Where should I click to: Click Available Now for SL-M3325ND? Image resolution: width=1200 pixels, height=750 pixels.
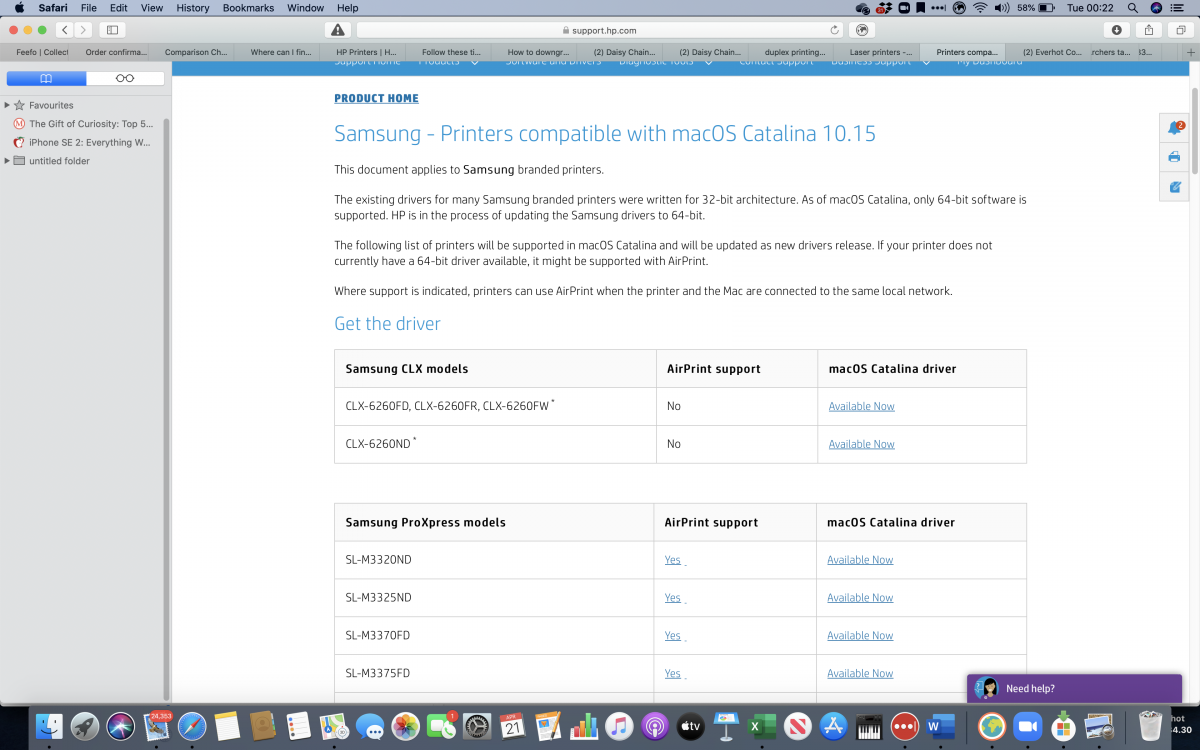click(860, 598)
